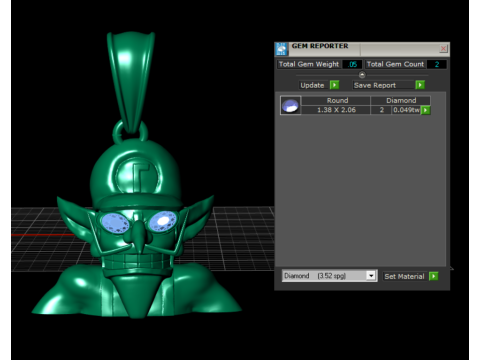The width and height of the screenshot is (480, 360).
Task: Click the material dropdown arrow button
Action: [x=371, y=276]
